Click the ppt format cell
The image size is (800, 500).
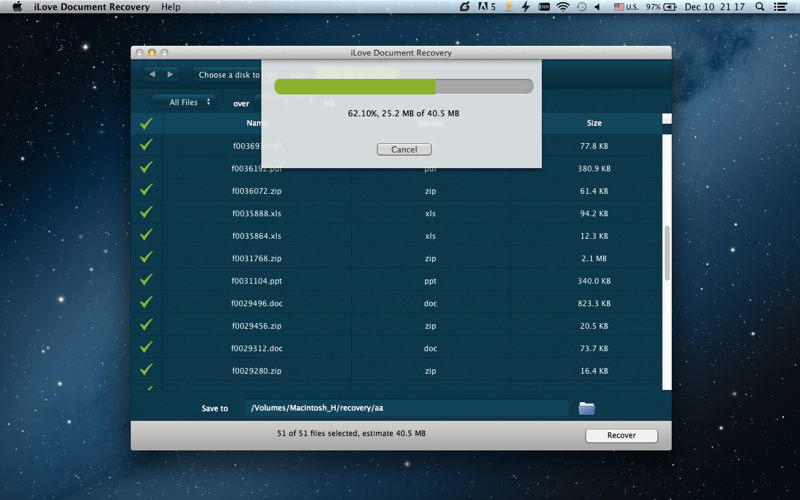pos(430,281)
